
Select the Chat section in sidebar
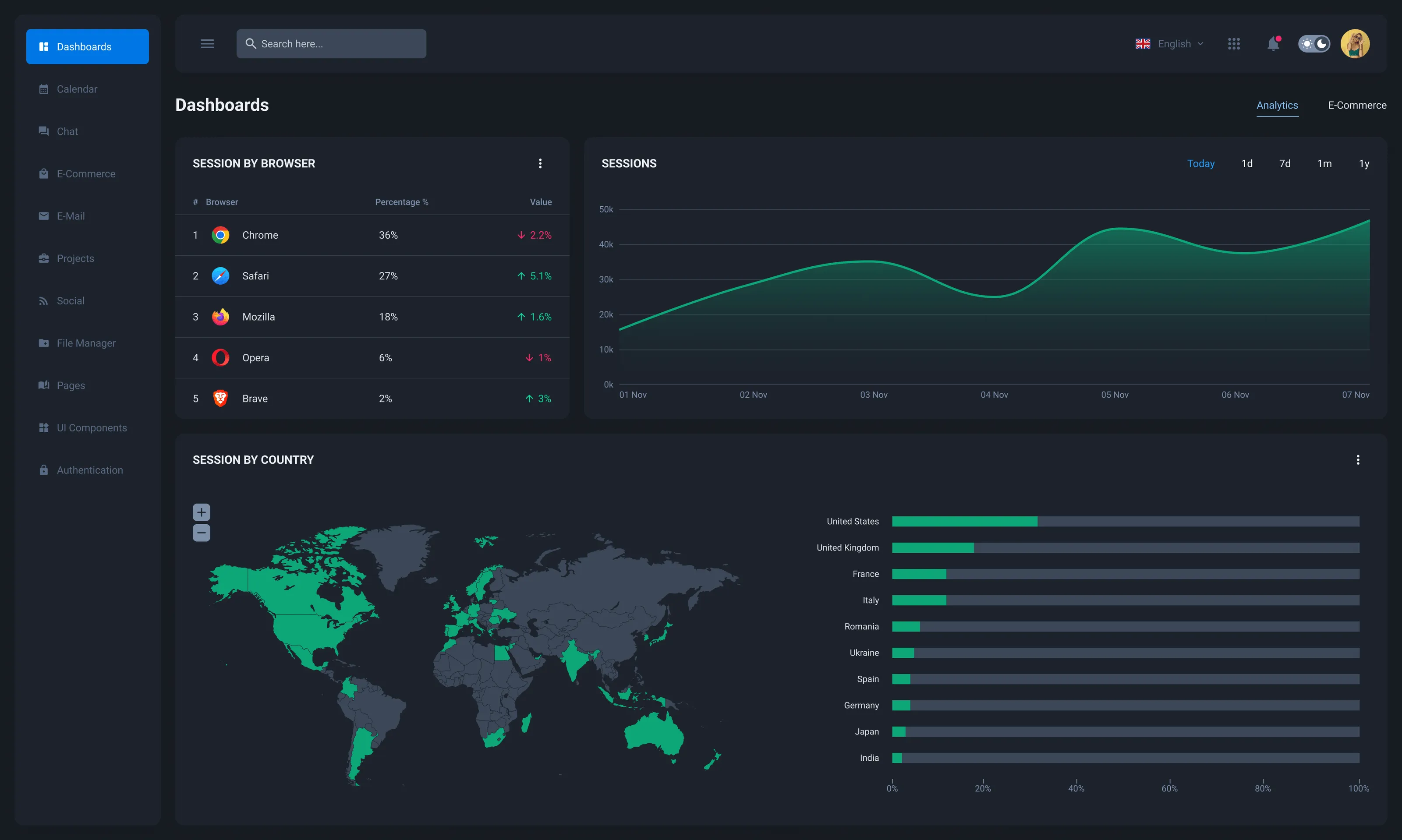[x=66, y=131]
